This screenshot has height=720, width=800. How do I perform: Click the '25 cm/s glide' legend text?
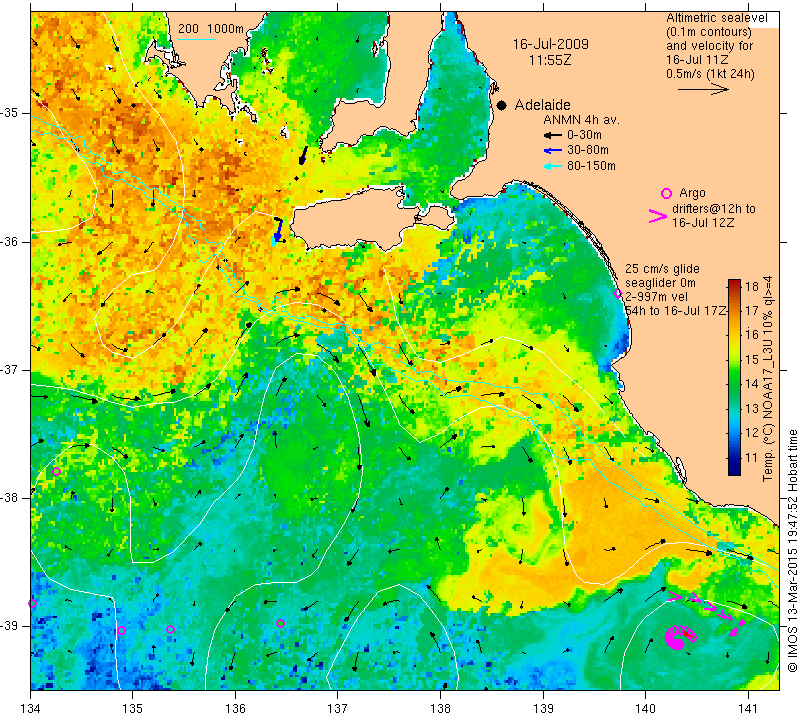pyautogui.click(x=662, y=269)
